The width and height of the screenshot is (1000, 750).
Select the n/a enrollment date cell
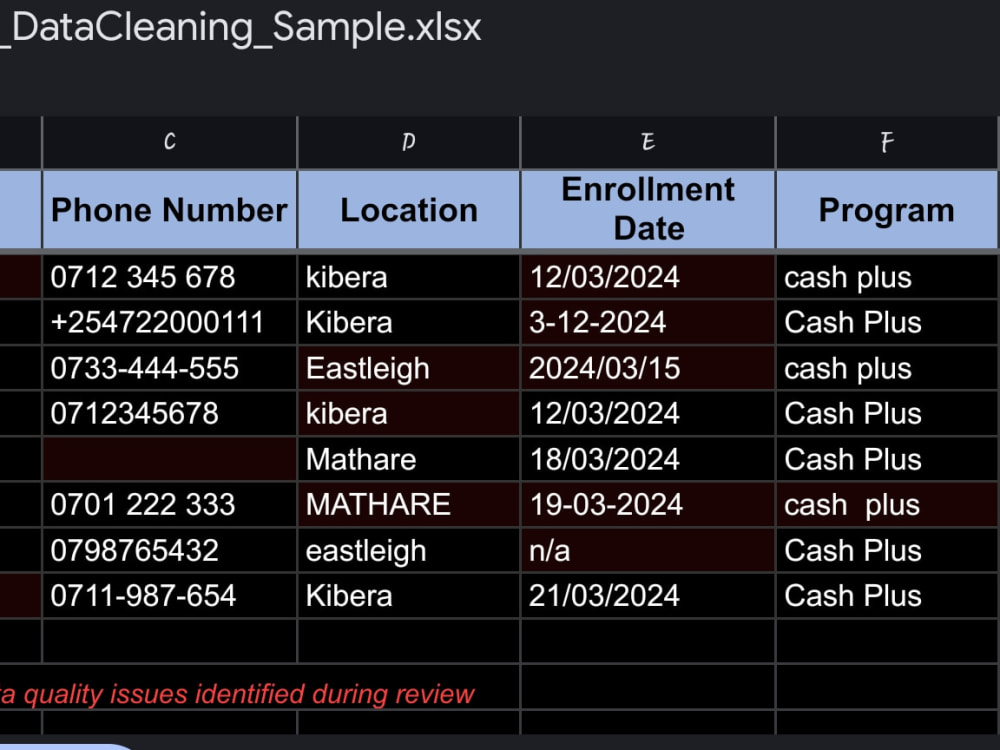648,550
